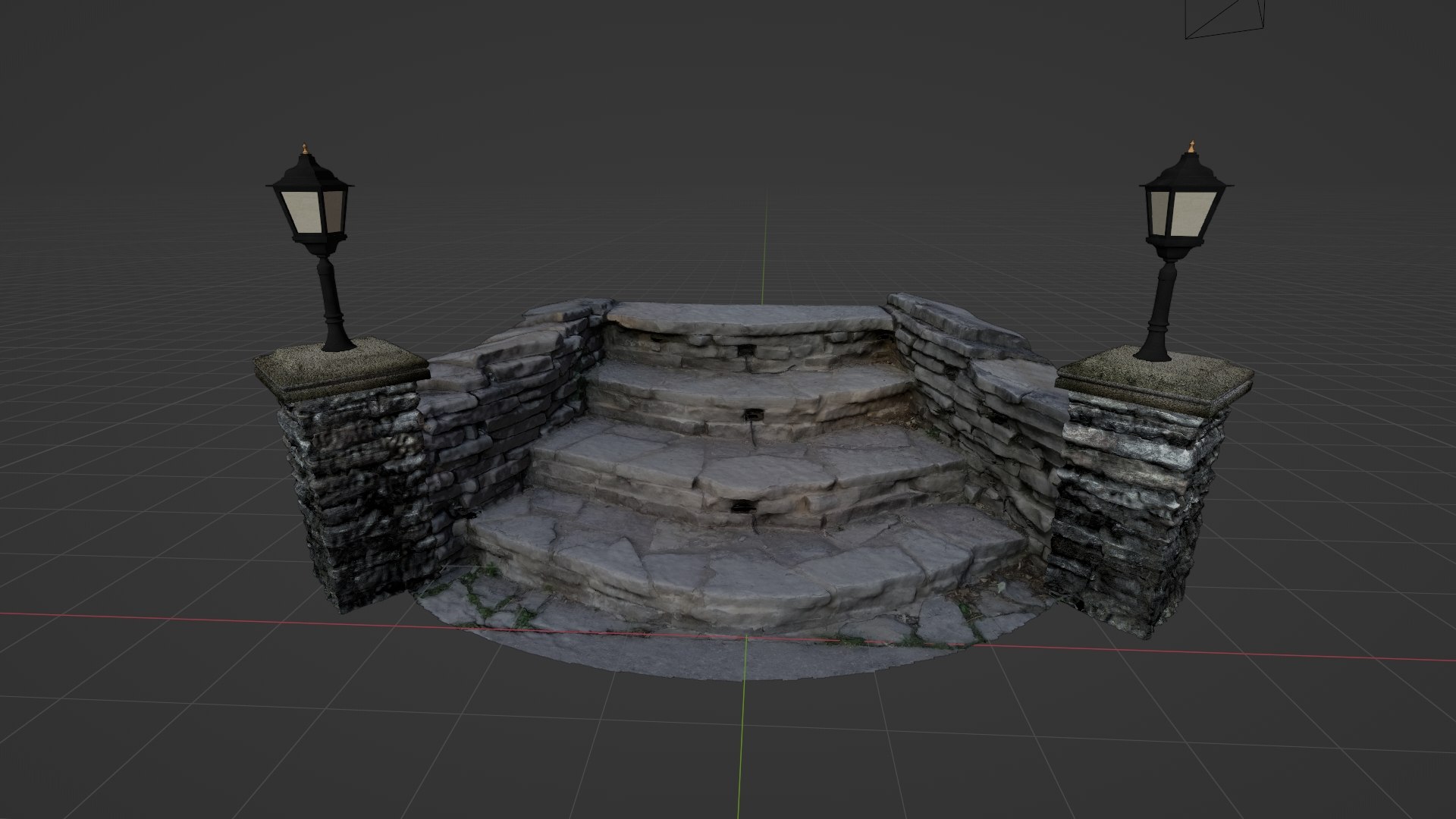The height and width of the screenshot is (819, 1456).
Task: Select the camera wireframe object
Action: [1225, 18]
